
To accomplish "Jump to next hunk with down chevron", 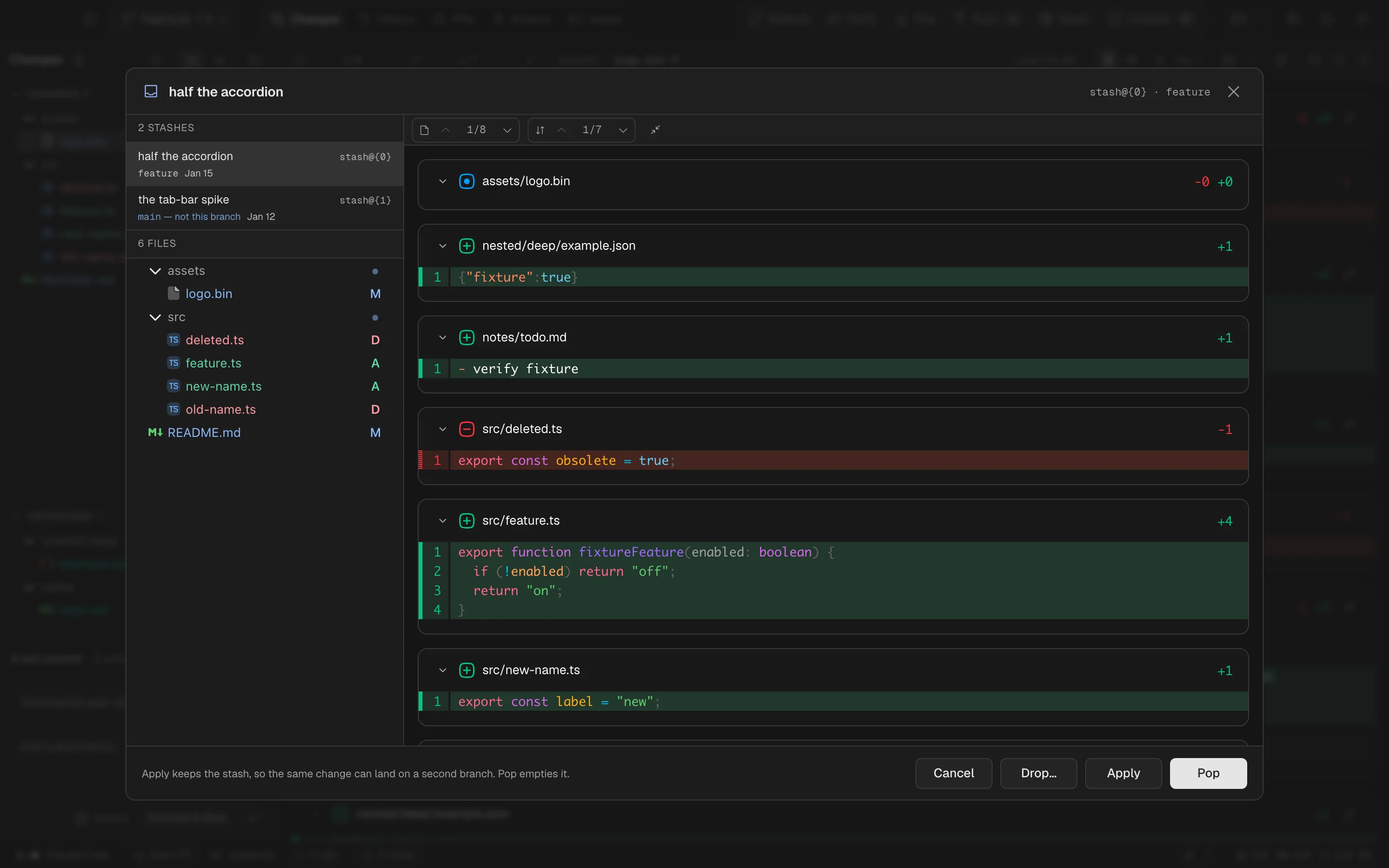I will 623,130.
